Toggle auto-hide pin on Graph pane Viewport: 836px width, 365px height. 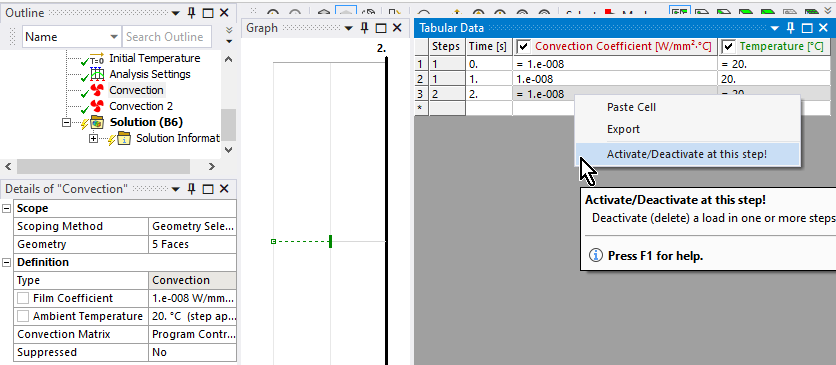[x=365, y=28]
